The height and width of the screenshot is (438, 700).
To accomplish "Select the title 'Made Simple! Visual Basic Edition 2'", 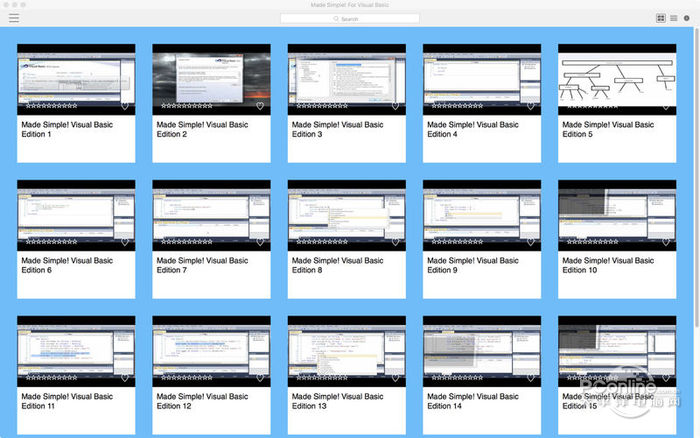I will tap(202, 129).
